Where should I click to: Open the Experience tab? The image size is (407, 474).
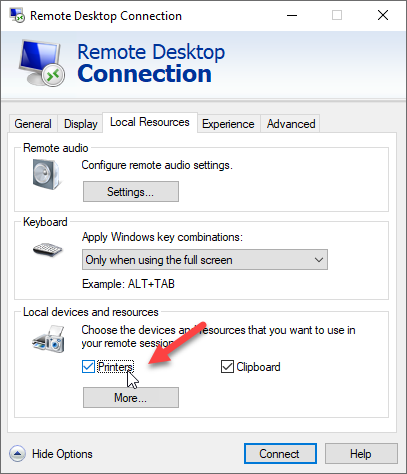(228, 124)
